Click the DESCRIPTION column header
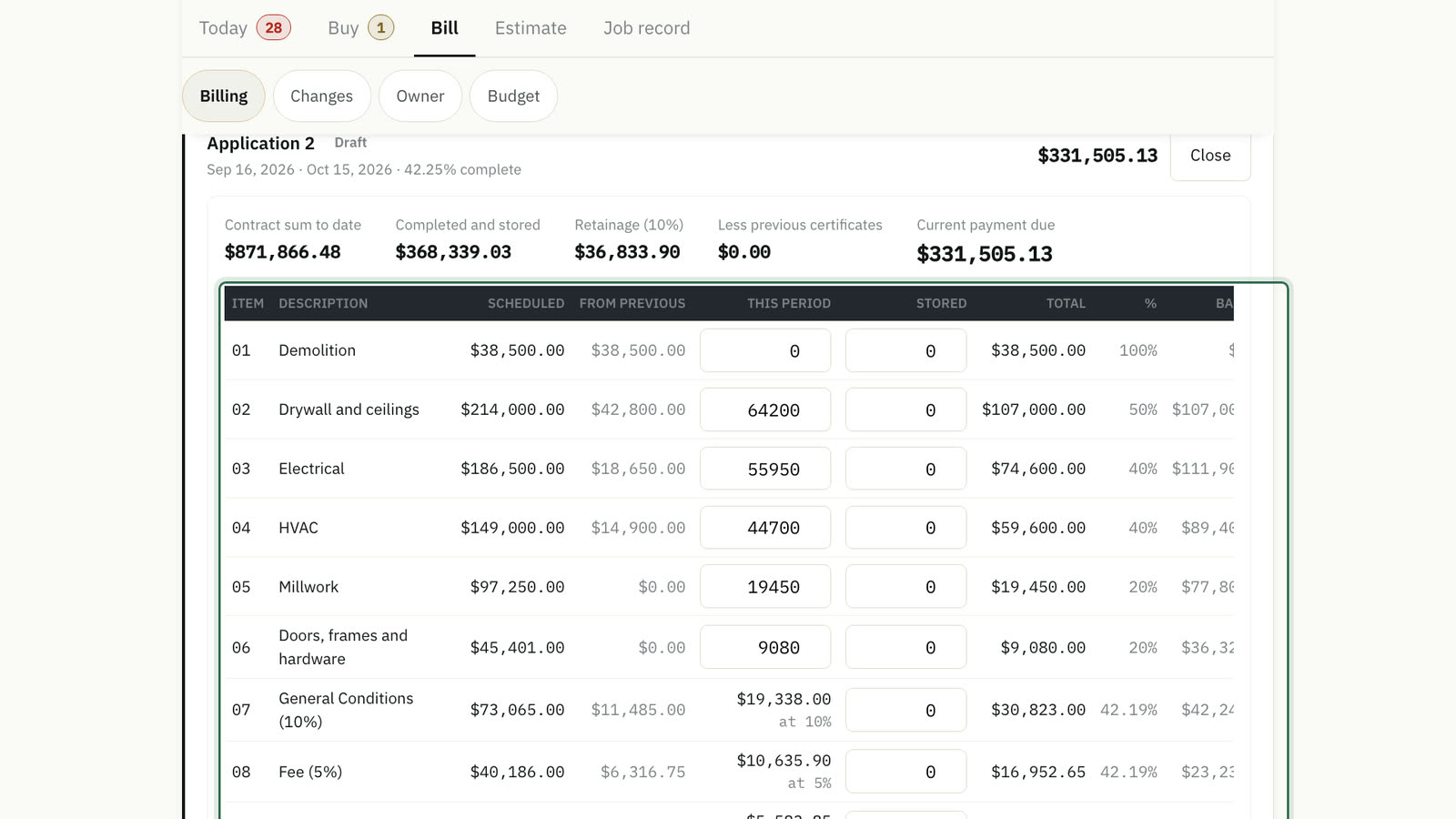Screen dimensions: 1456x819 point(323,303)
